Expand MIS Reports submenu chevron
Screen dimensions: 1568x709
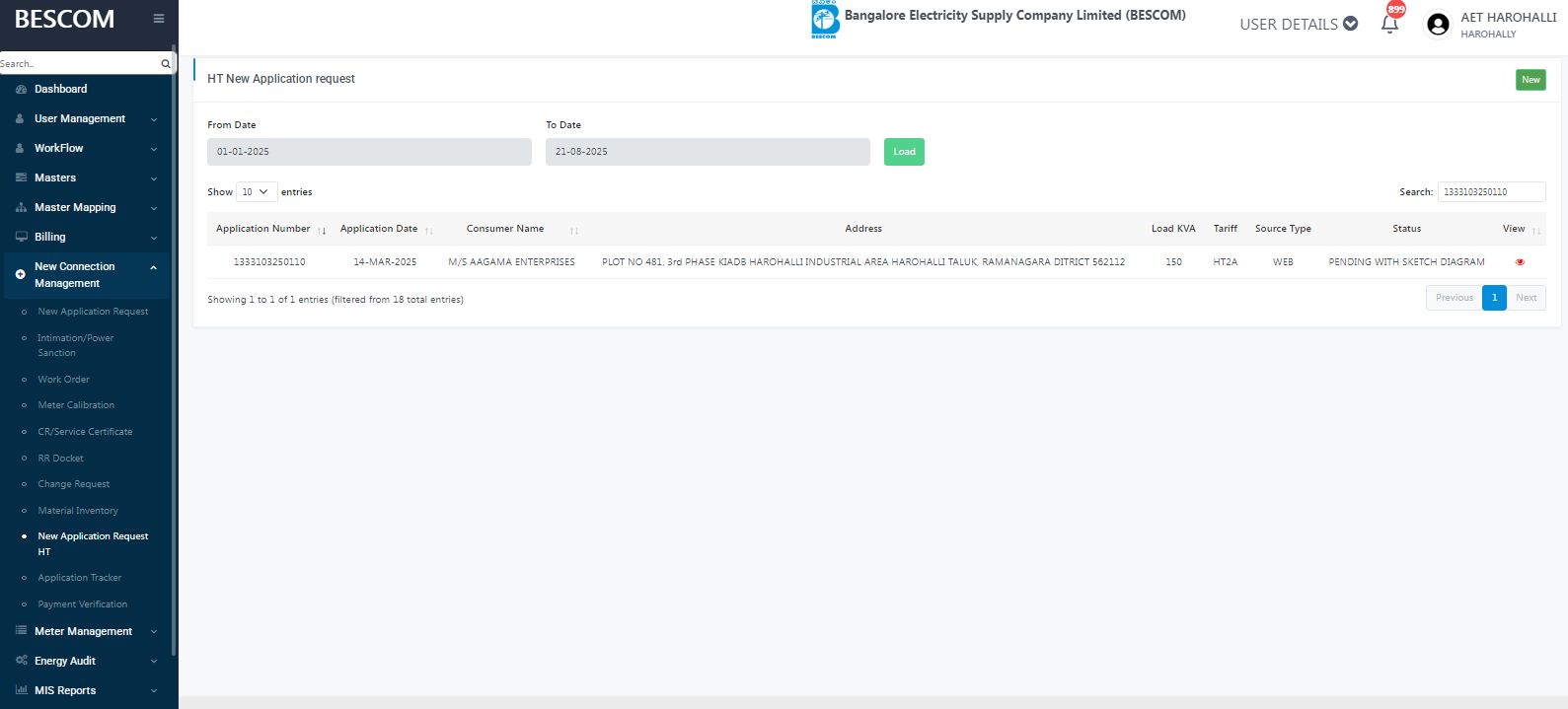pyautogui.click(x=153, y=691)
